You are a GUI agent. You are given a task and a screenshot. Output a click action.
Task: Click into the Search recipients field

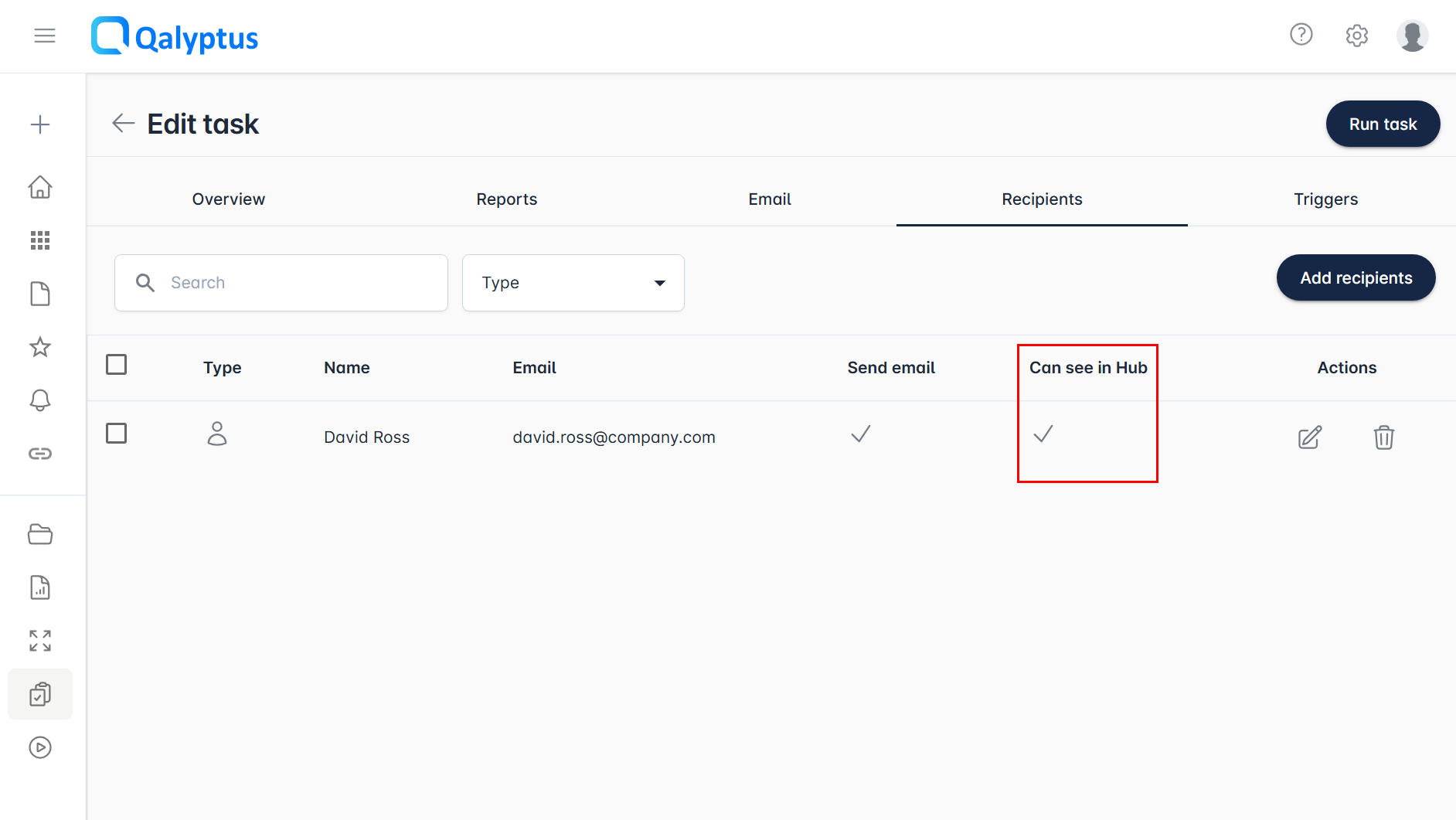click(294, 283)
